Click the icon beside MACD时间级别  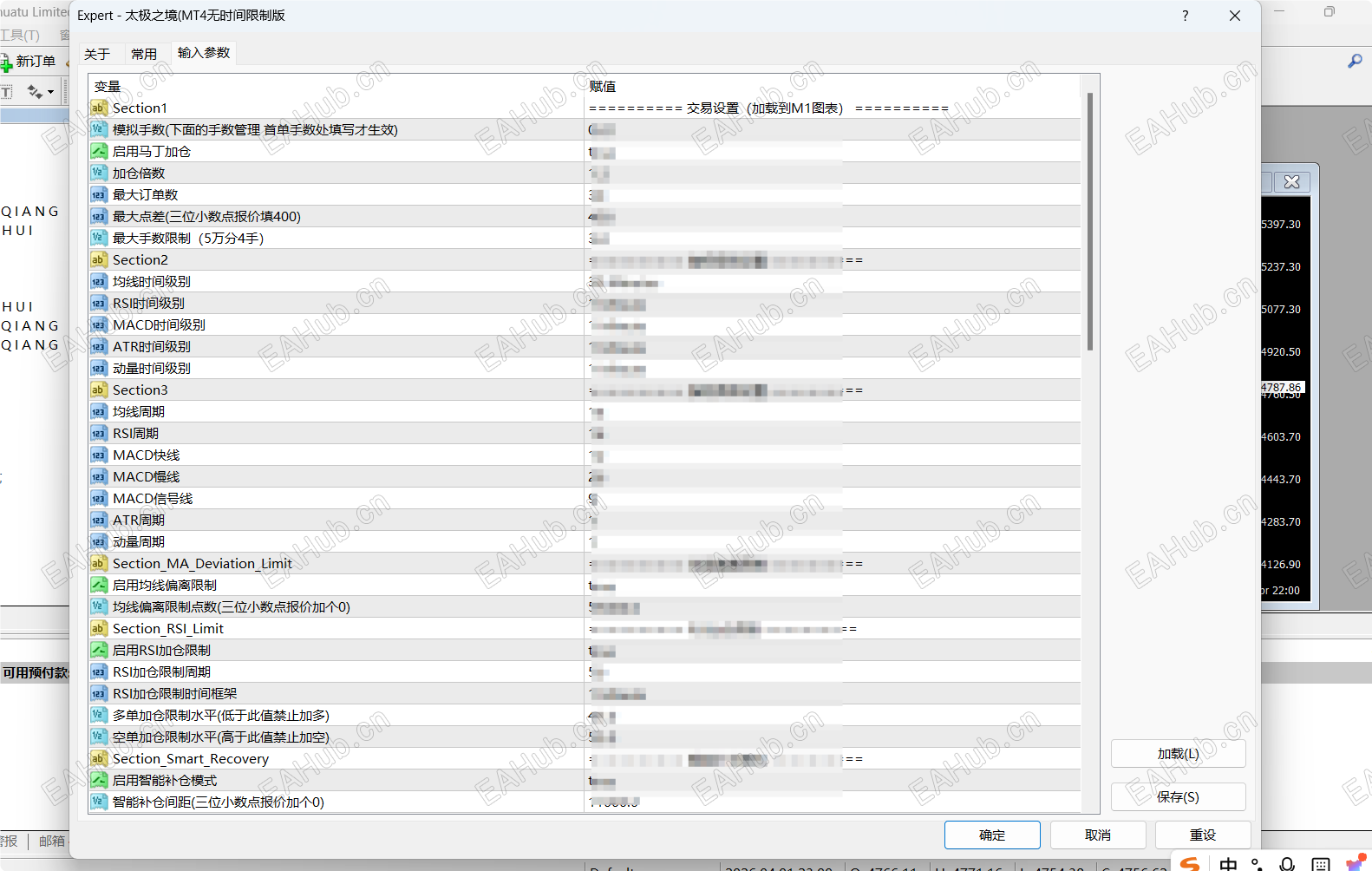tap(98, 324)
